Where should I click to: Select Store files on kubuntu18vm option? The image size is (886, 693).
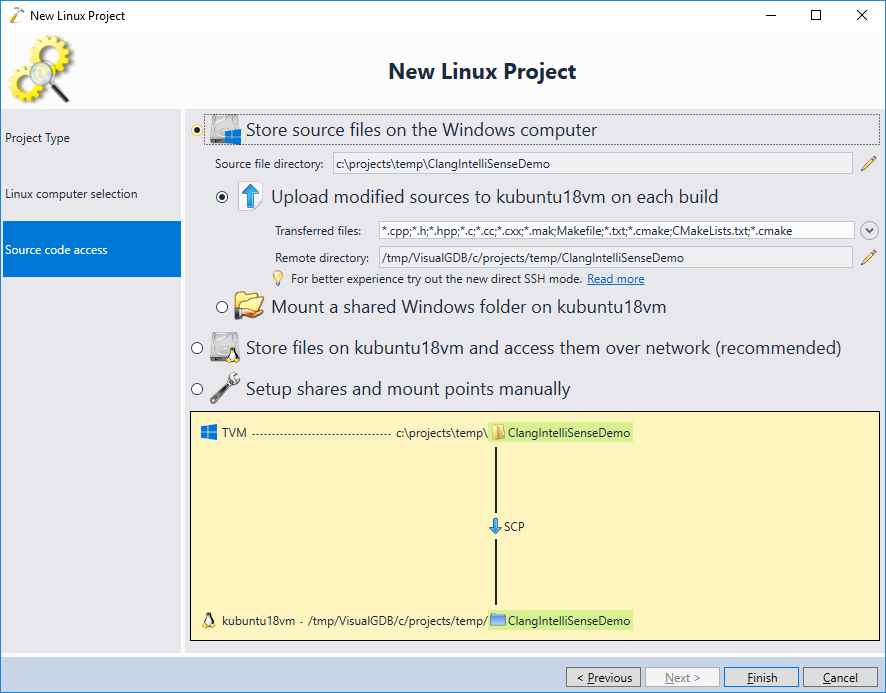pos(197,348)
